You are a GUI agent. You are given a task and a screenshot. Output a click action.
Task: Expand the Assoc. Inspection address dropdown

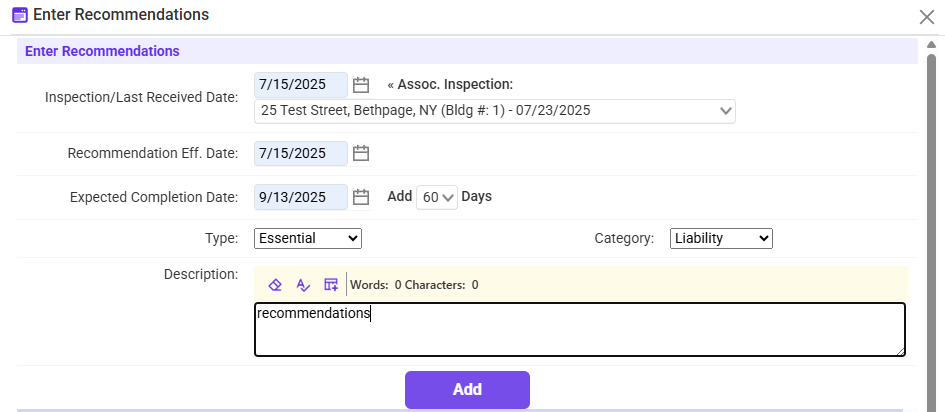coord(725,111)
